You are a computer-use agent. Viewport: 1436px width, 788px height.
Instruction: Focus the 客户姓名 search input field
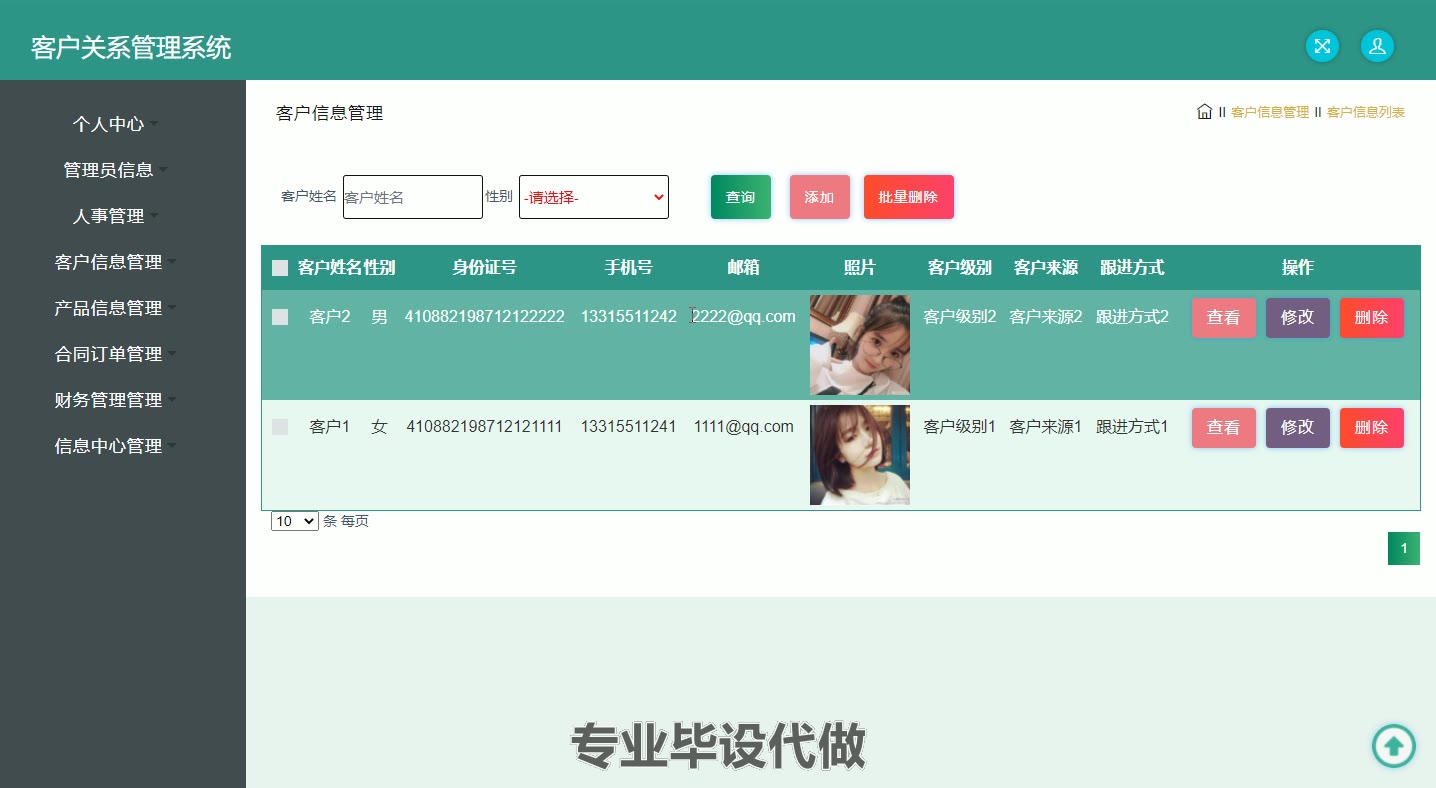tap(413, 197)
